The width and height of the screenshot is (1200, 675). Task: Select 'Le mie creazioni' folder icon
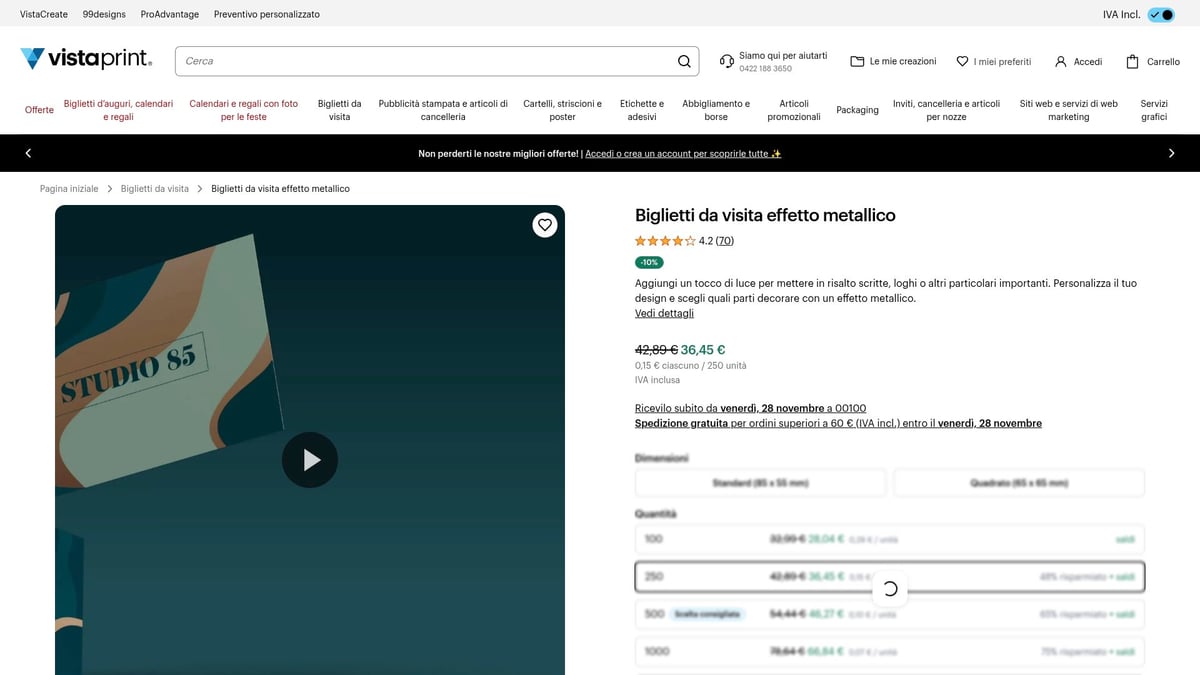[x=856, y=61]
